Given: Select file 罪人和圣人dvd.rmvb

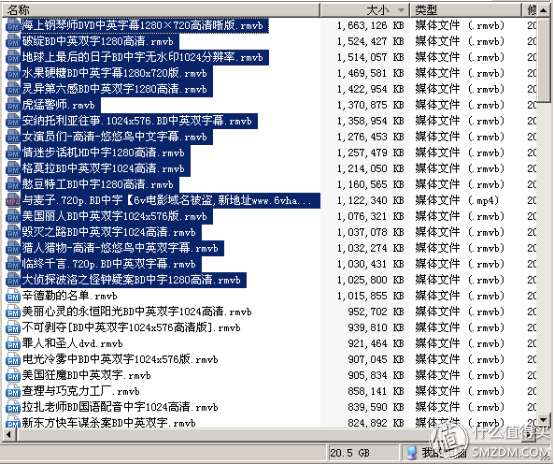Looking at the screenshot, I should (x=72, y=344).
